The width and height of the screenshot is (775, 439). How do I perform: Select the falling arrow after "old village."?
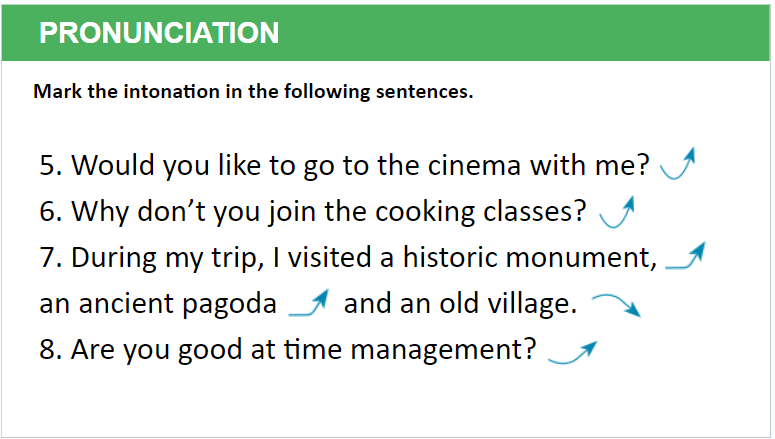pyautogui.click(x=615, y=305)
